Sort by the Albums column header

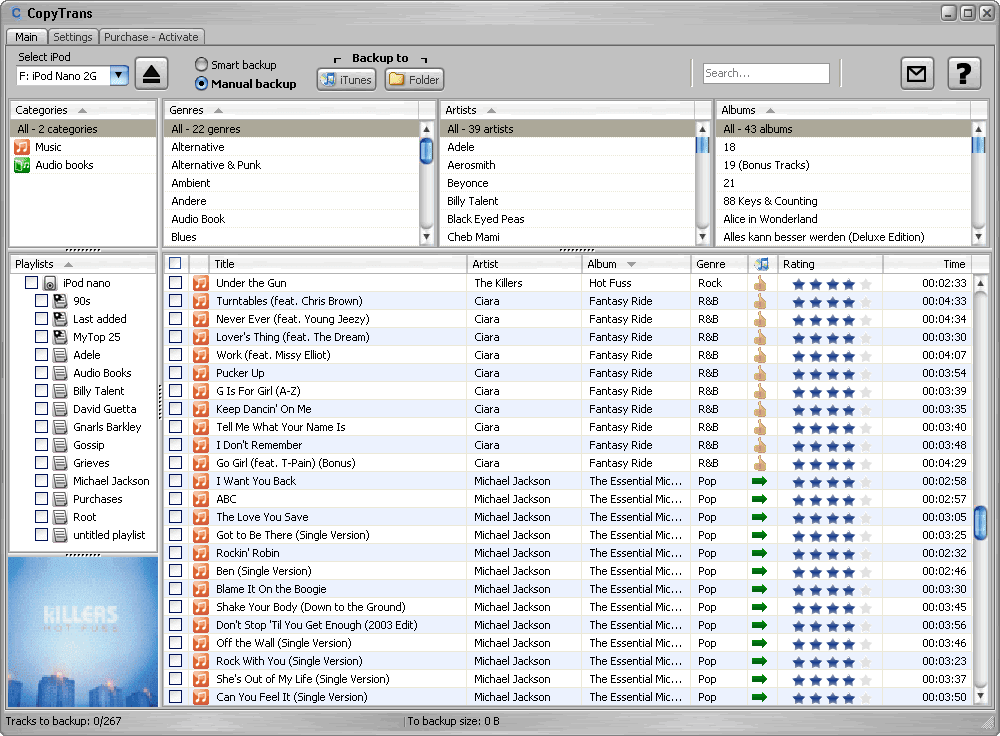click(x=842, y=110)
